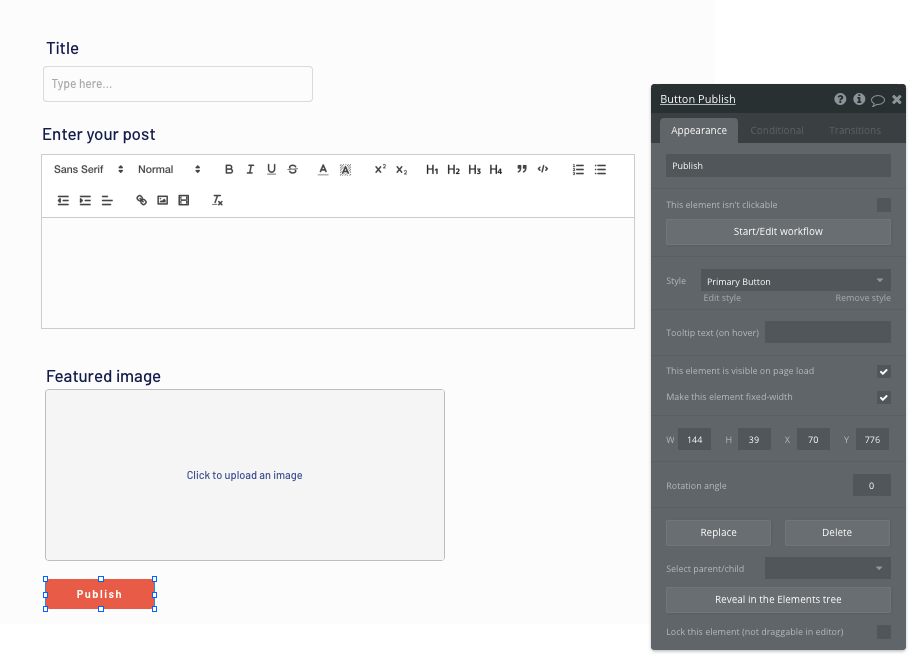This screenshot has width=910, height=656.
Task: Insert a code block in the post
Action: 542,169
